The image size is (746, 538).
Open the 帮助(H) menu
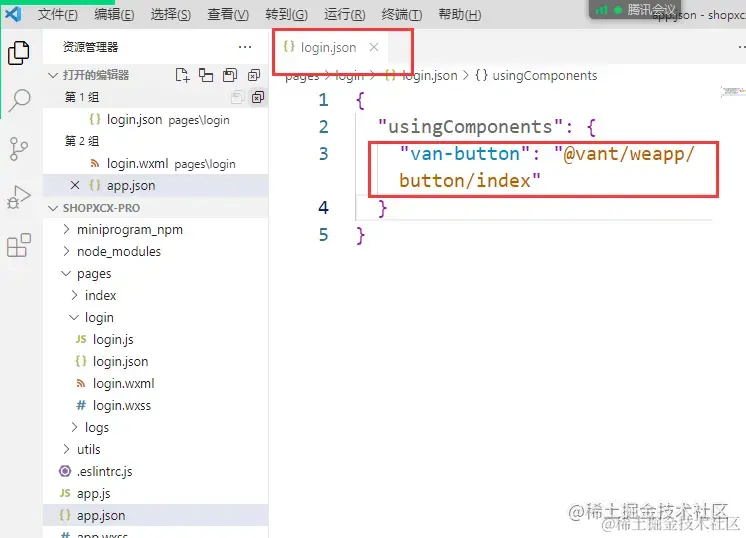(x=460, y=15)
